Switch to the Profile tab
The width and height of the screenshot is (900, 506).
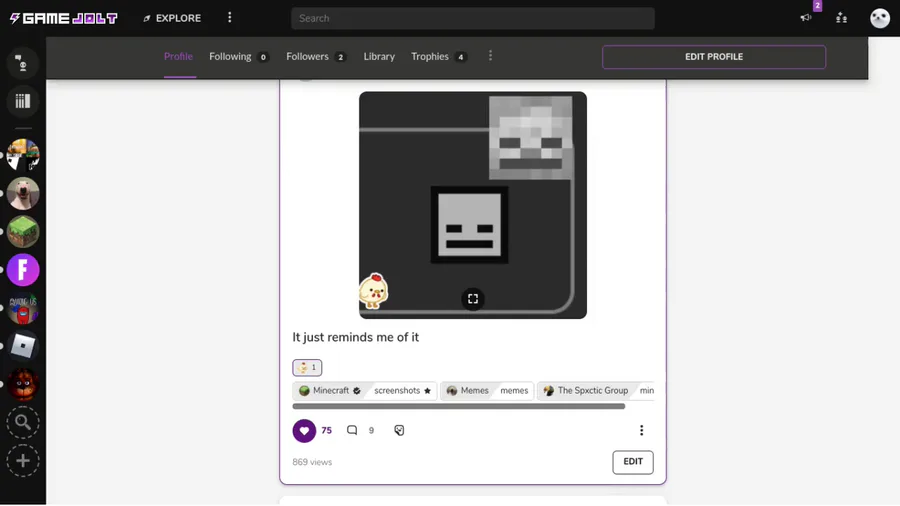pos(179,57)
